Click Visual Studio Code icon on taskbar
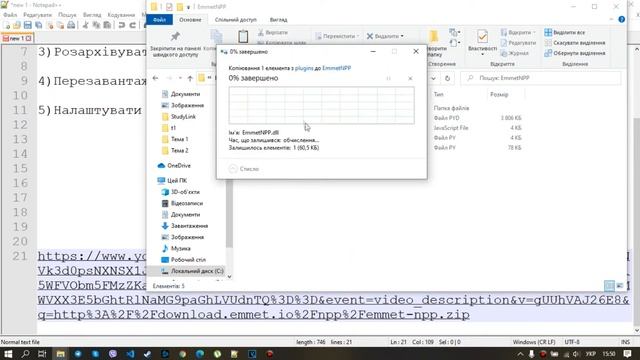The width and height of the screenshot is (640, 360). (130, 354)
